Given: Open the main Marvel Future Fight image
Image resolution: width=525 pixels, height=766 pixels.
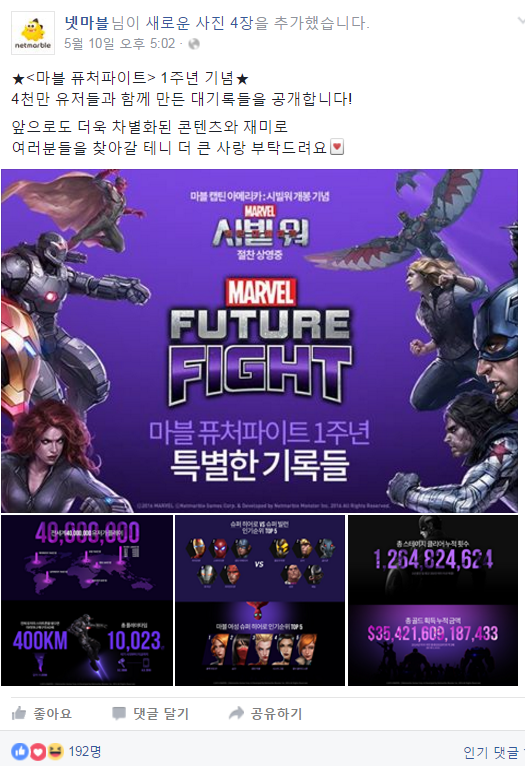Looking at the screenshot, I should click(259, 340).
